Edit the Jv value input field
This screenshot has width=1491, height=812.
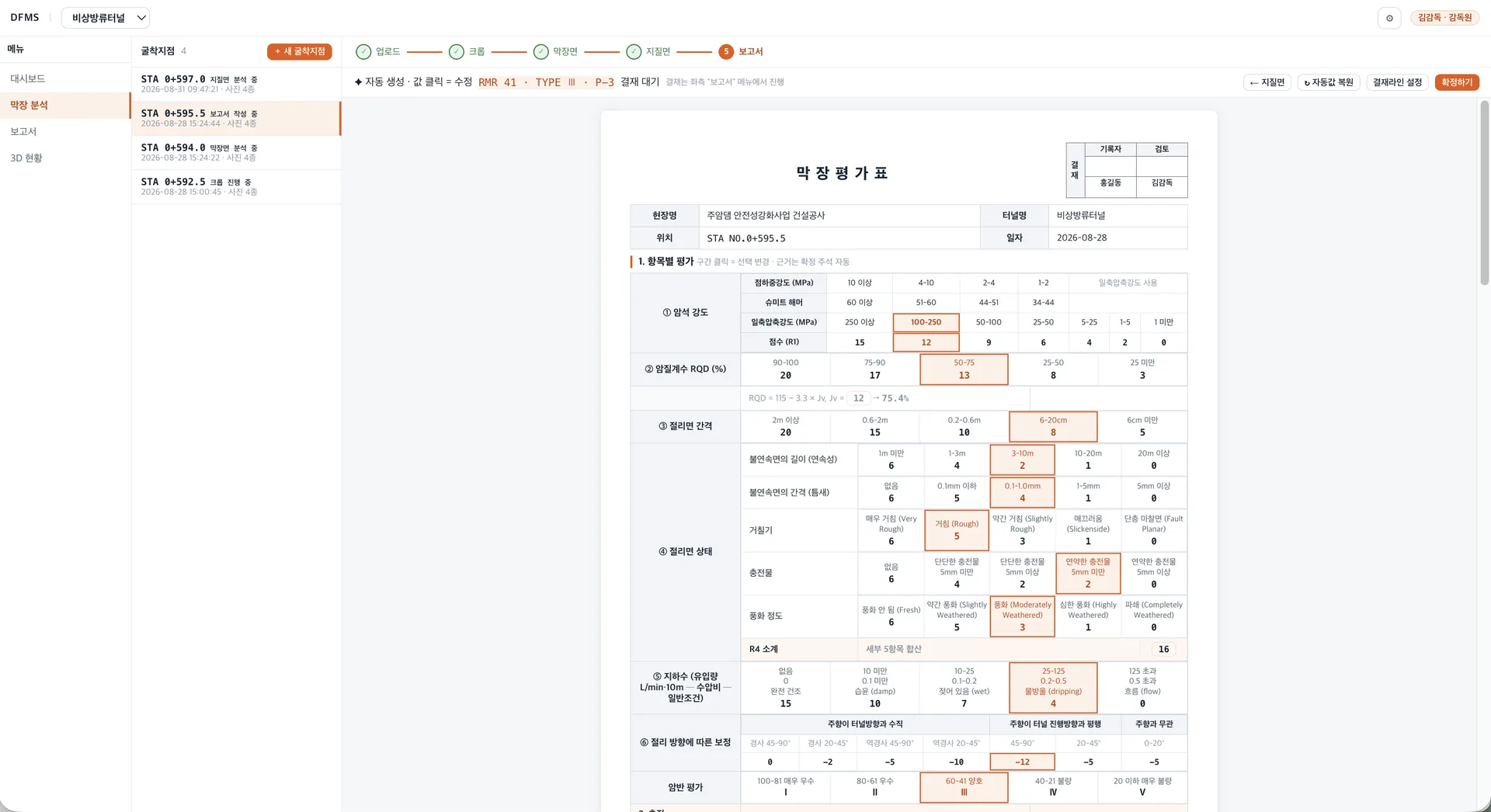[858, 398]
